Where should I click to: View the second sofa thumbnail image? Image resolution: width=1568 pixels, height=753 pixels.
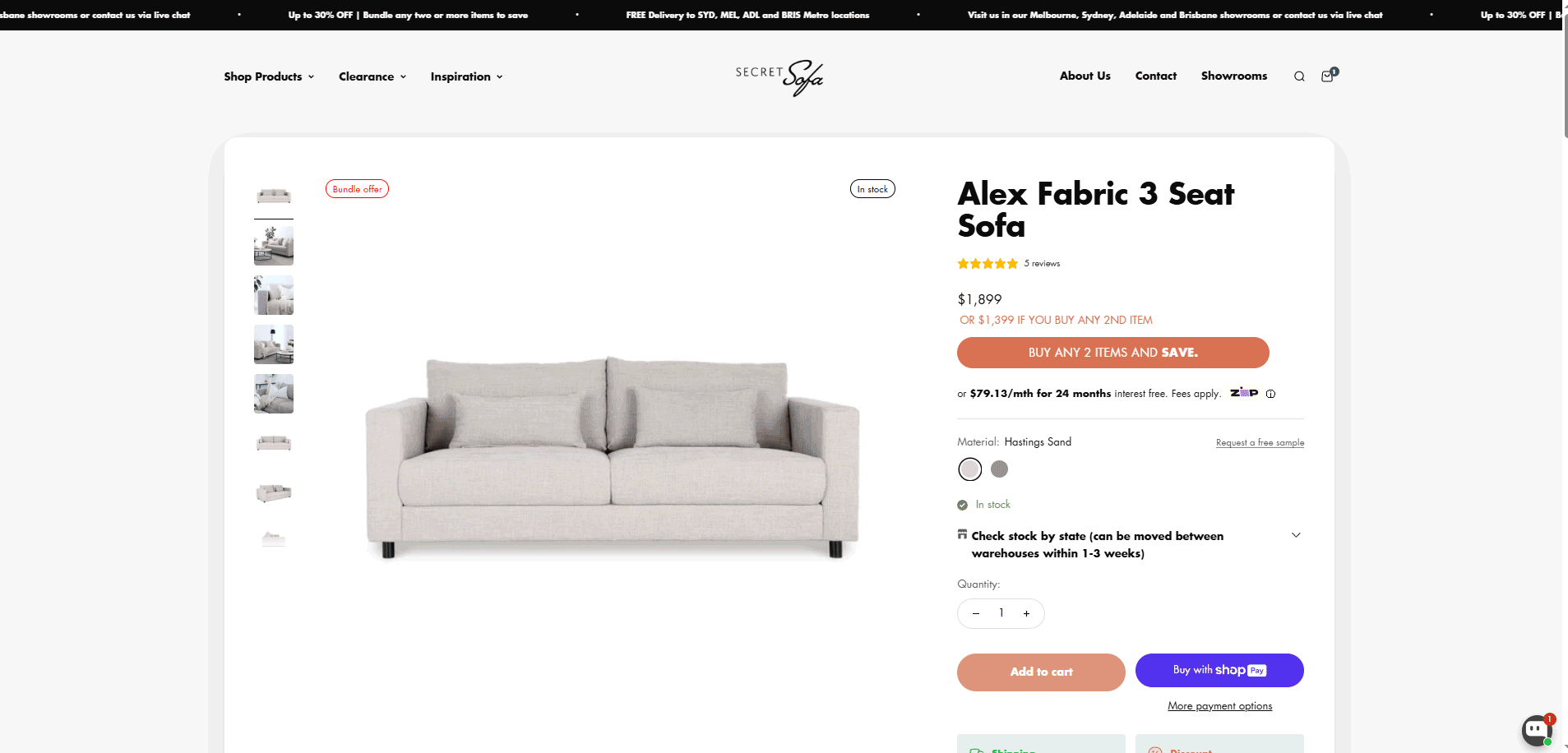274,245
